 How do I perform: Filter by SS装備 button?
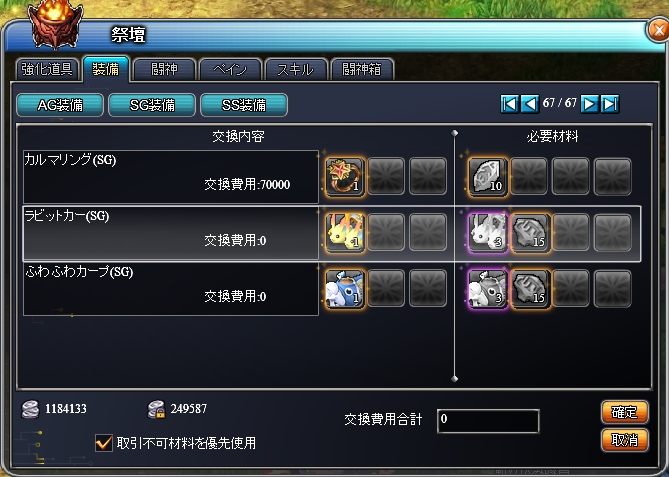244,105
